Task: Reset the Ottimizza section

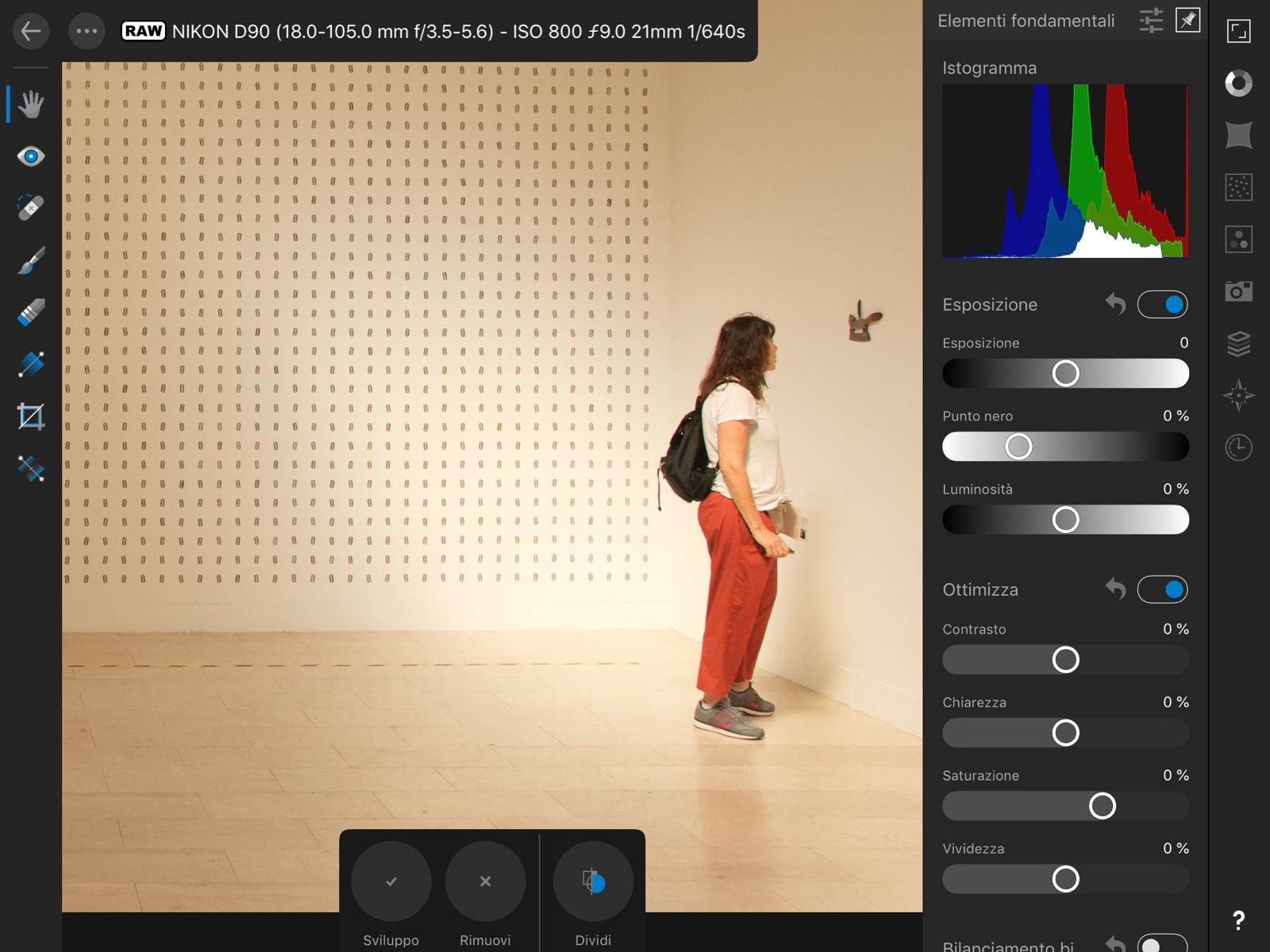Action: 1116,589
